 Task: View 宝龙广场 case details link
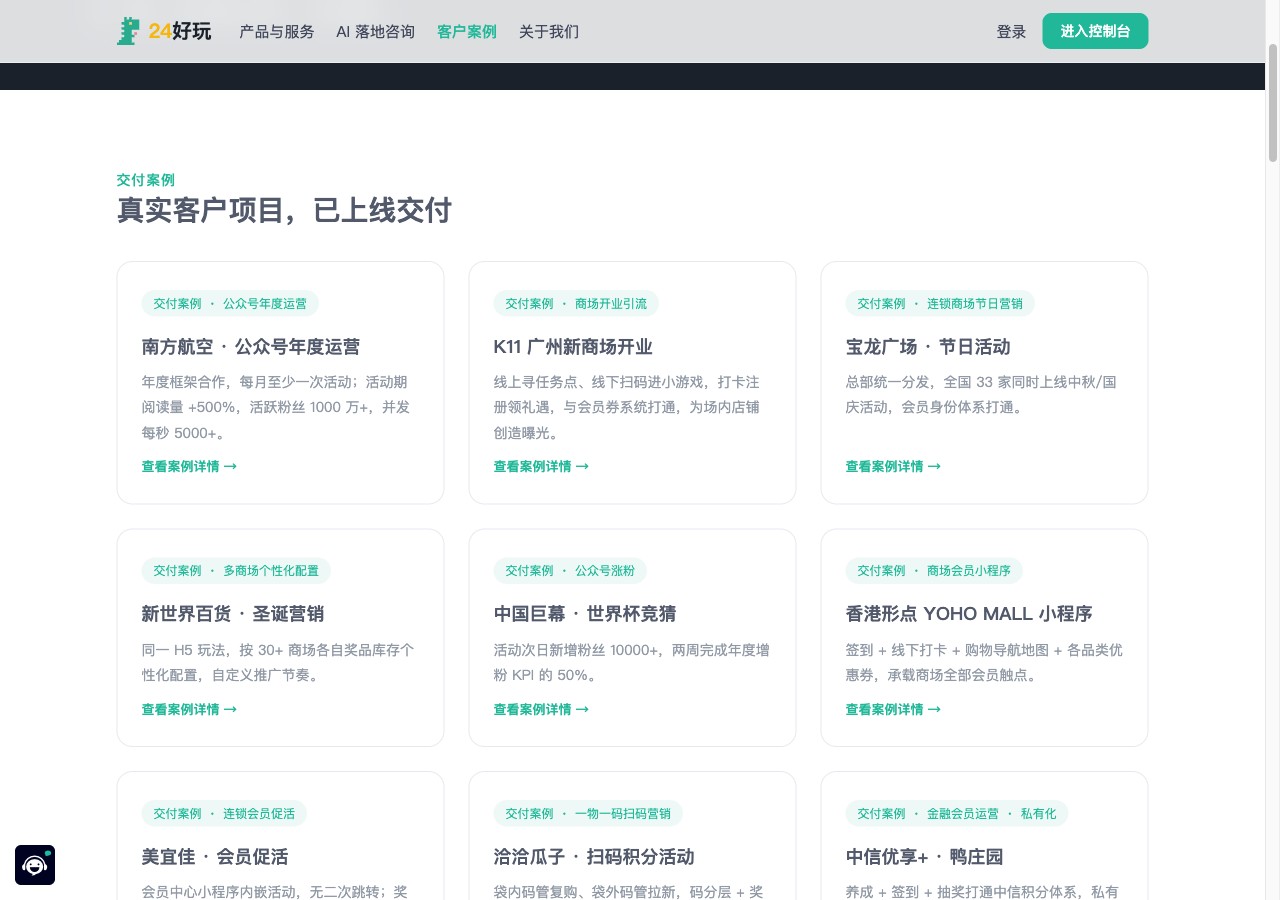[x=893, y=466]
